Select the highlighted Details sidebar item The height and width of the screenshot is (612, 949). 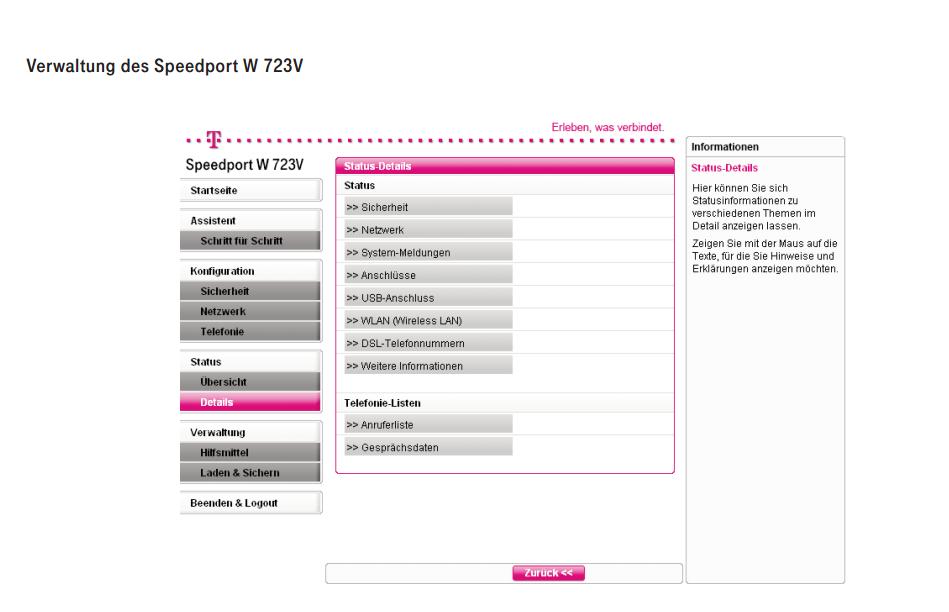(250, 402)
